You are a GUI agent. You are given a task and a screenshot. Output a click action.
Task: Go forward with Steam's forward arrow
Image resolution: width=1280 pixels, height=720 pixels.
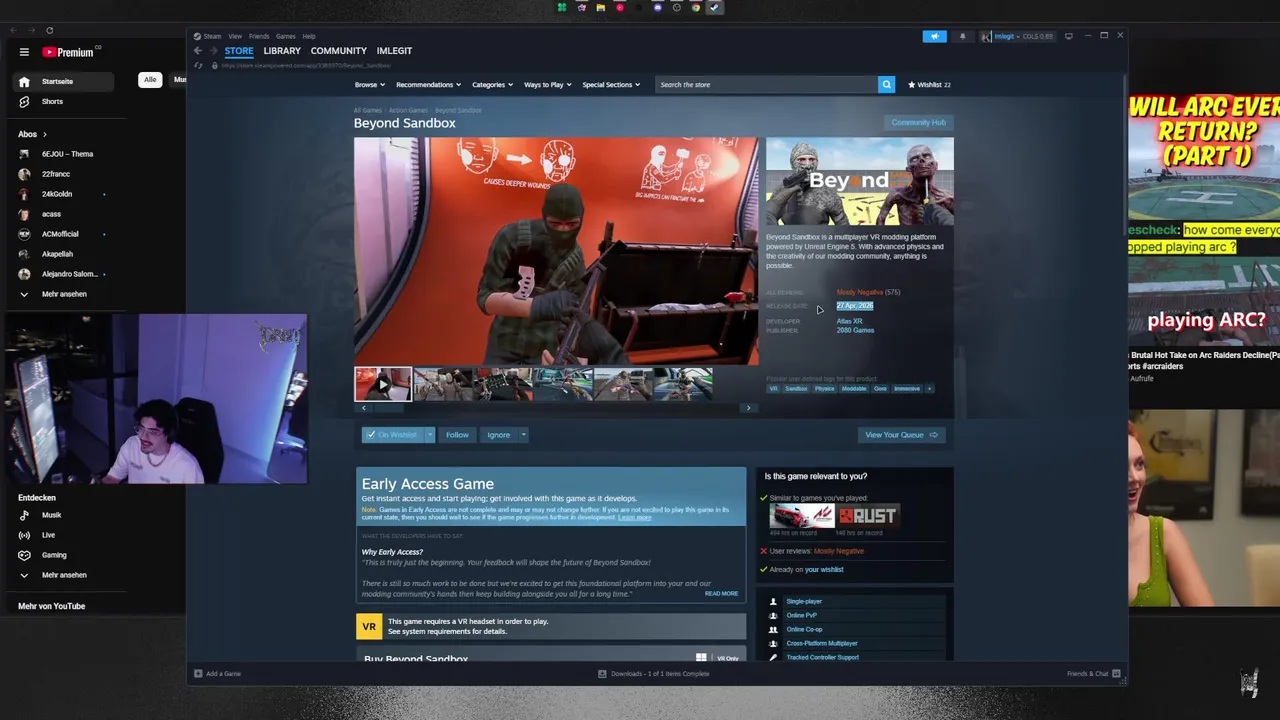(x=212, y=51)
